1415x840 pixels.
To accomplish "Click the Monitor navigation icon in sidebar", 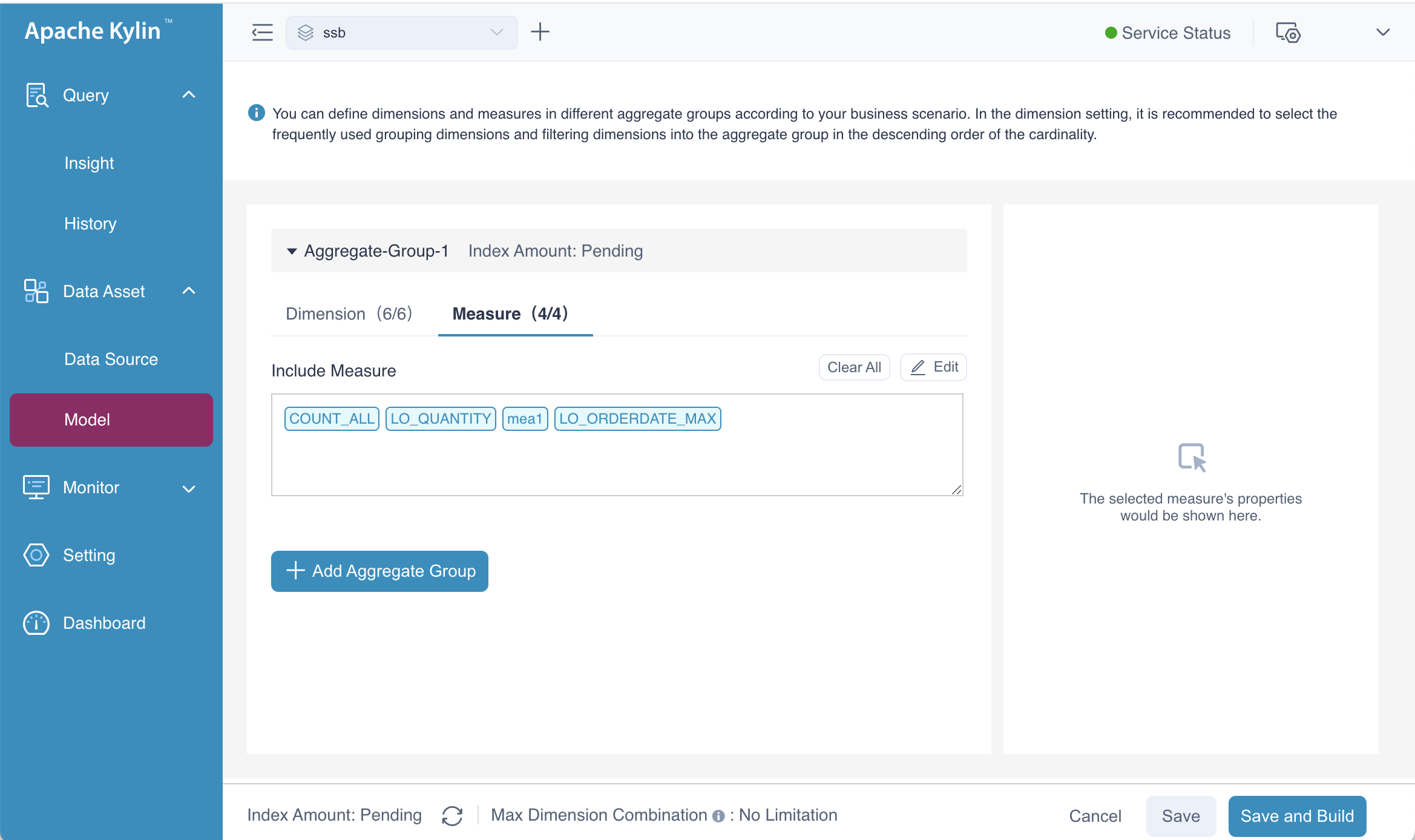I will click(36, 487).
